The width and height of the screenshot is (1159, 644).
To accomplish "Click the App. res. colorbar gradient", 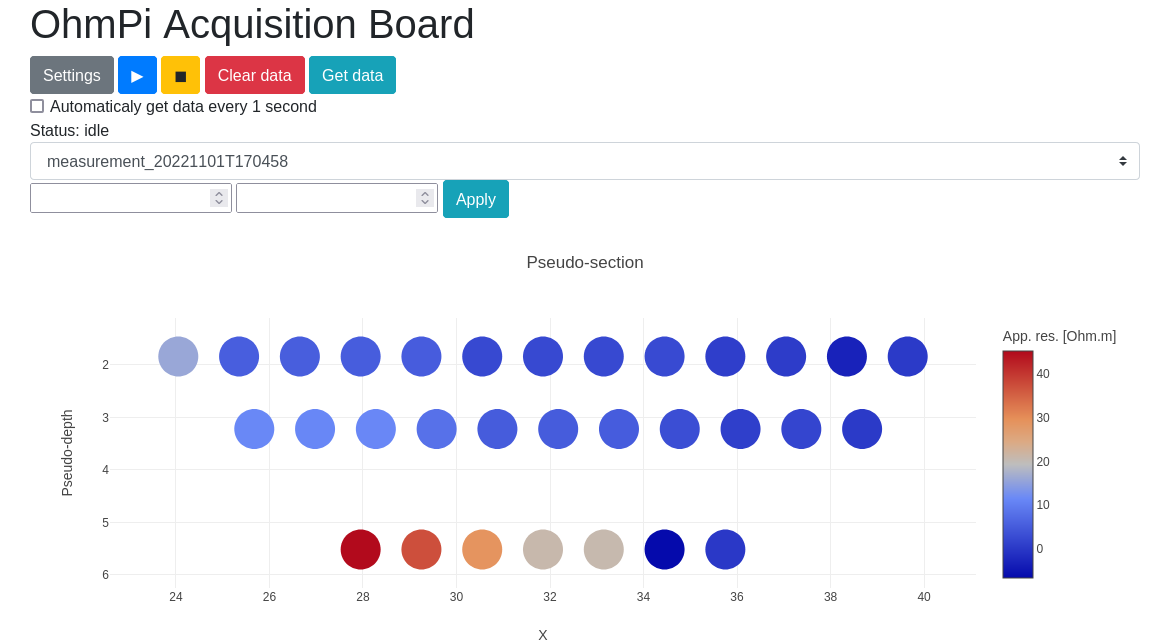I will [x=1017, y=464].
